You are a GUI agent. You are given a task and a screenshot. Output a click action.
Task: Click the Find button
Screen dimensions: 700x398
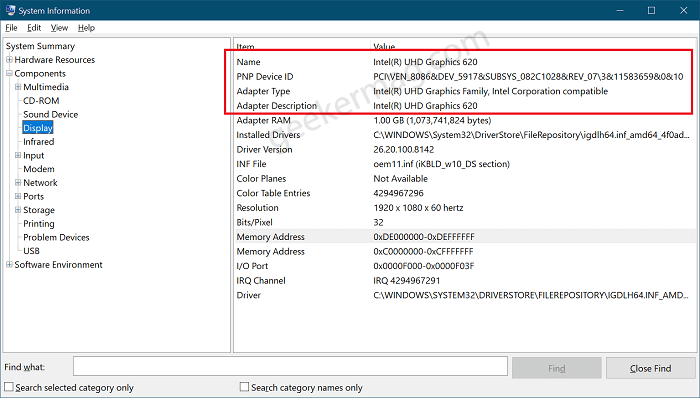pyautogui.click(x=557, y=368)
